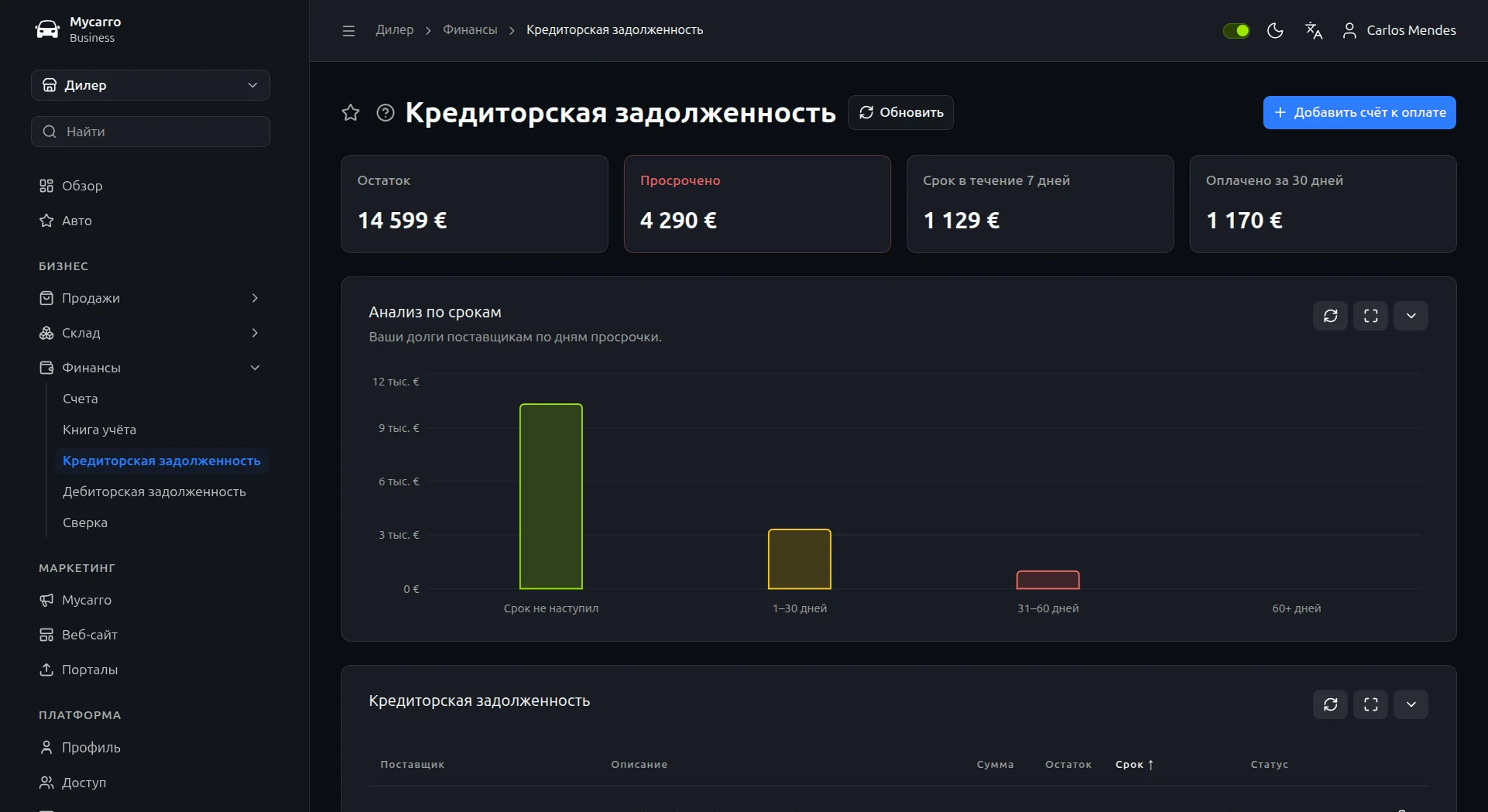Expand Анализ по срокам chart fullscreen
1488x812 pixels.
coord(1370,316)
